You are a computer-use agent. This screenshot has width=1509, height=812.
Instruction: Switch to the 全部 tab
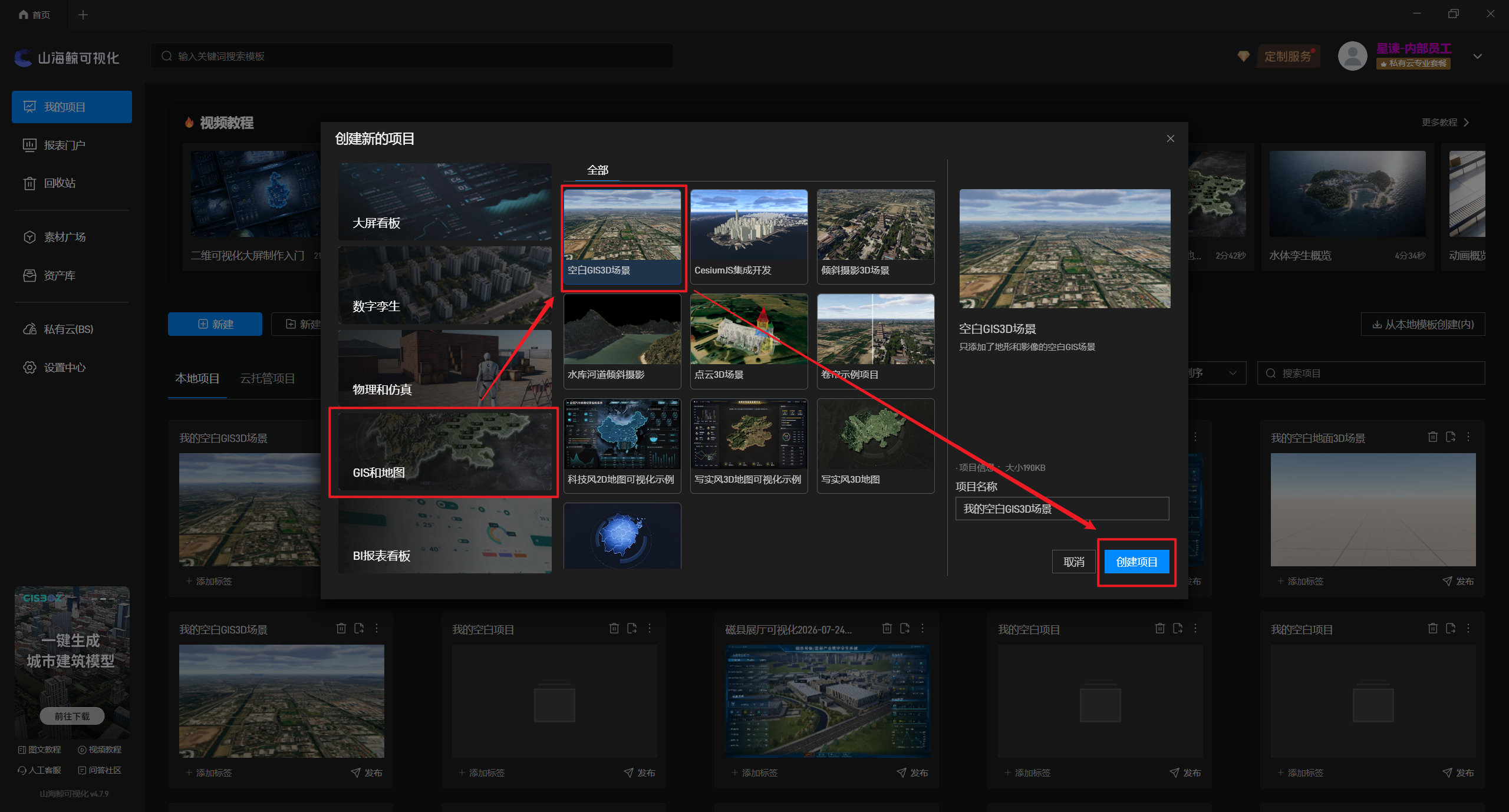click(x=598, y=170)
